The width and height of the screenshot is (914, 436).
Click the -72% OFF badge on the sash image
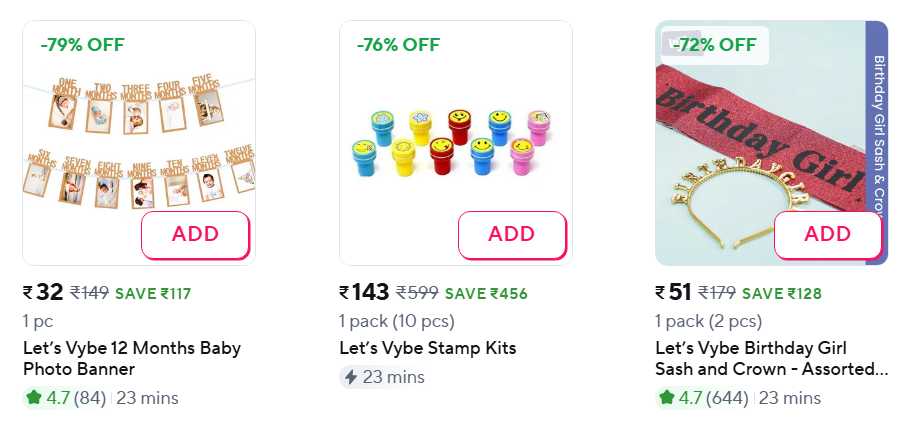pyautogui.click(x=714, y=44)
